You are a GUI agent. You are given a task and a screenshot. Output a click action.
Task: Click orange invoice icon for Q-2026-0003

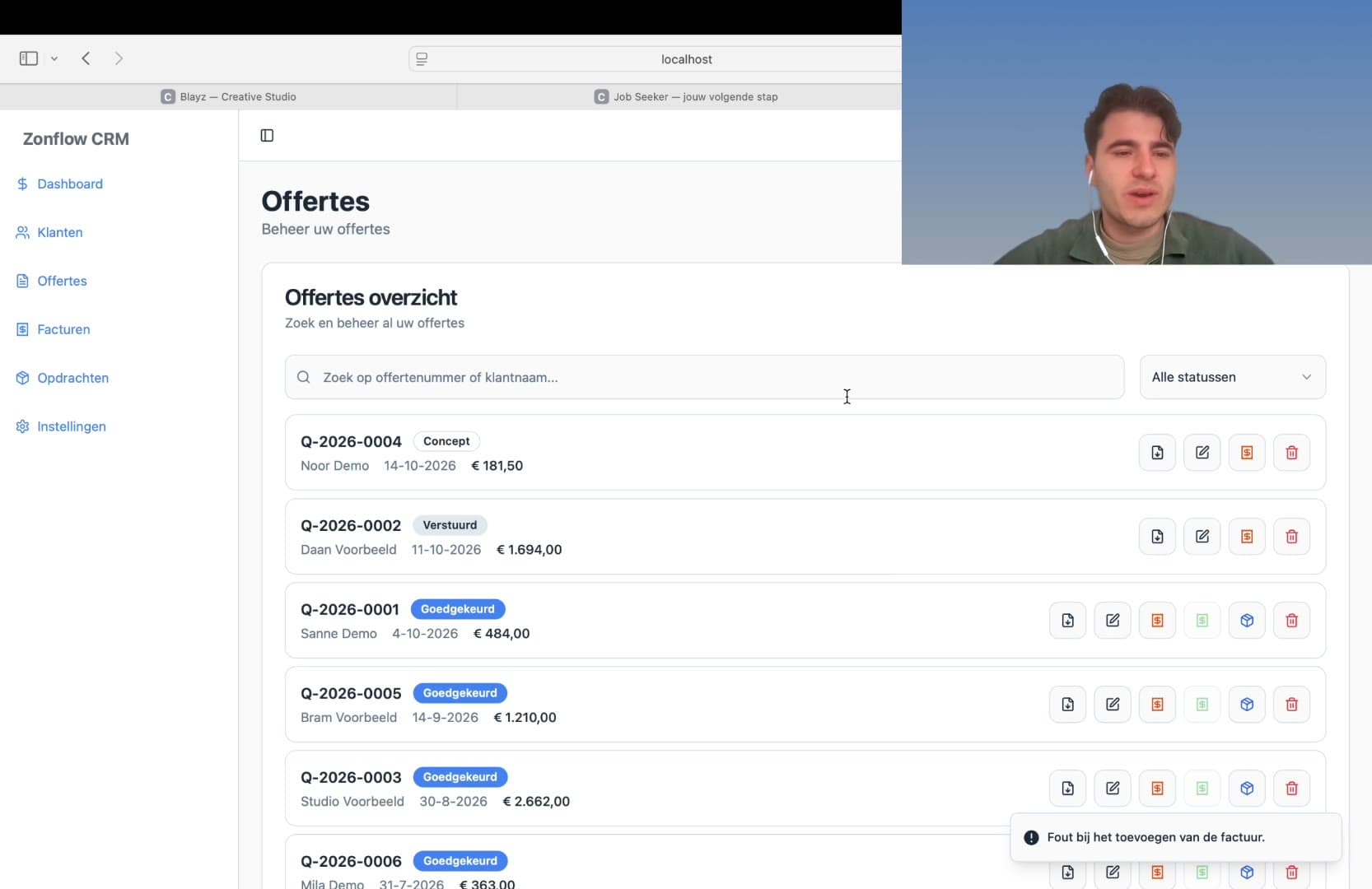[x=1157, y=789]
